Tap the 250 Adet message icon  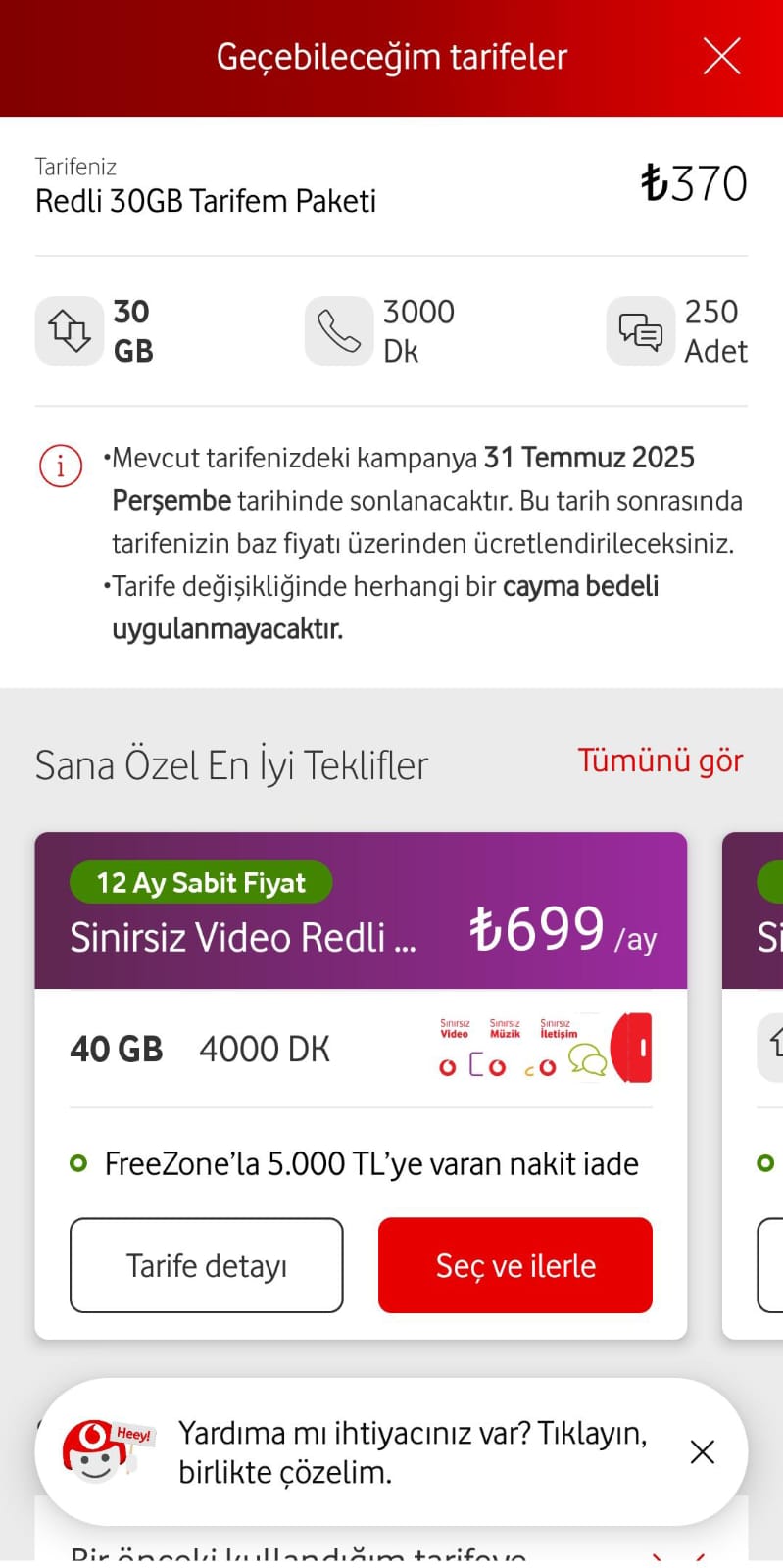click(640, 331)
